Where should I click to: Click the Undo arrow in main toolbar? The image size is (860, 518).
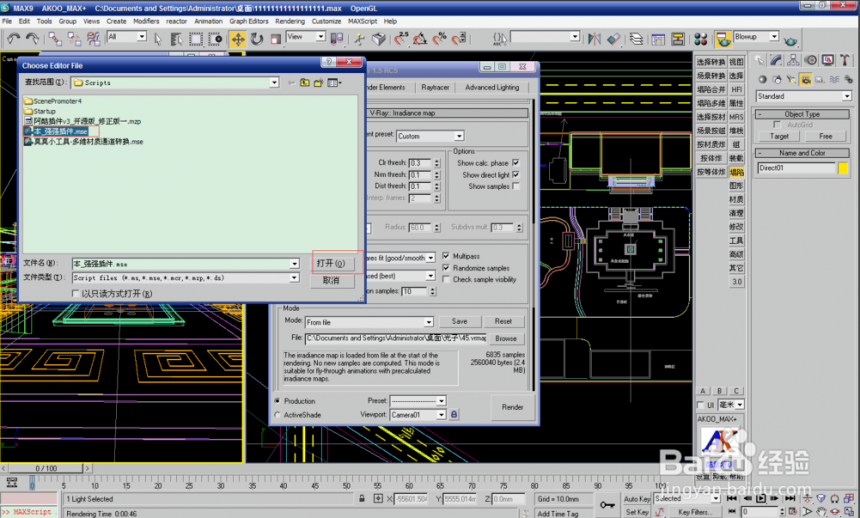click(x=14, y=38)
